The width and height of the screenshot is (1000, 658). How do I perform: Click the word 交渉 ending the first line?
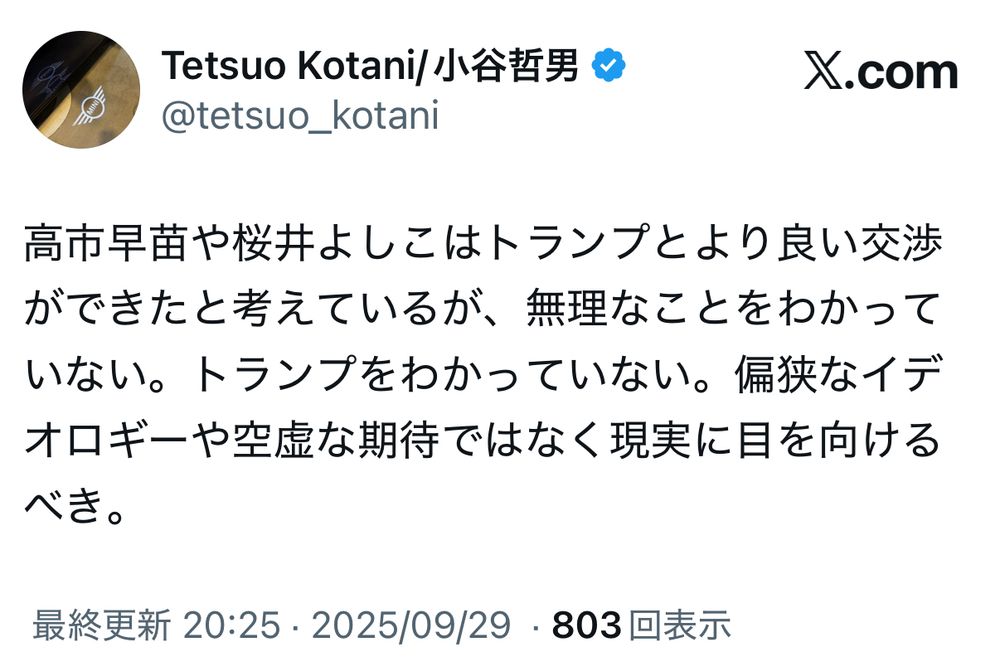pyautogui.click(x=902, y=243)
